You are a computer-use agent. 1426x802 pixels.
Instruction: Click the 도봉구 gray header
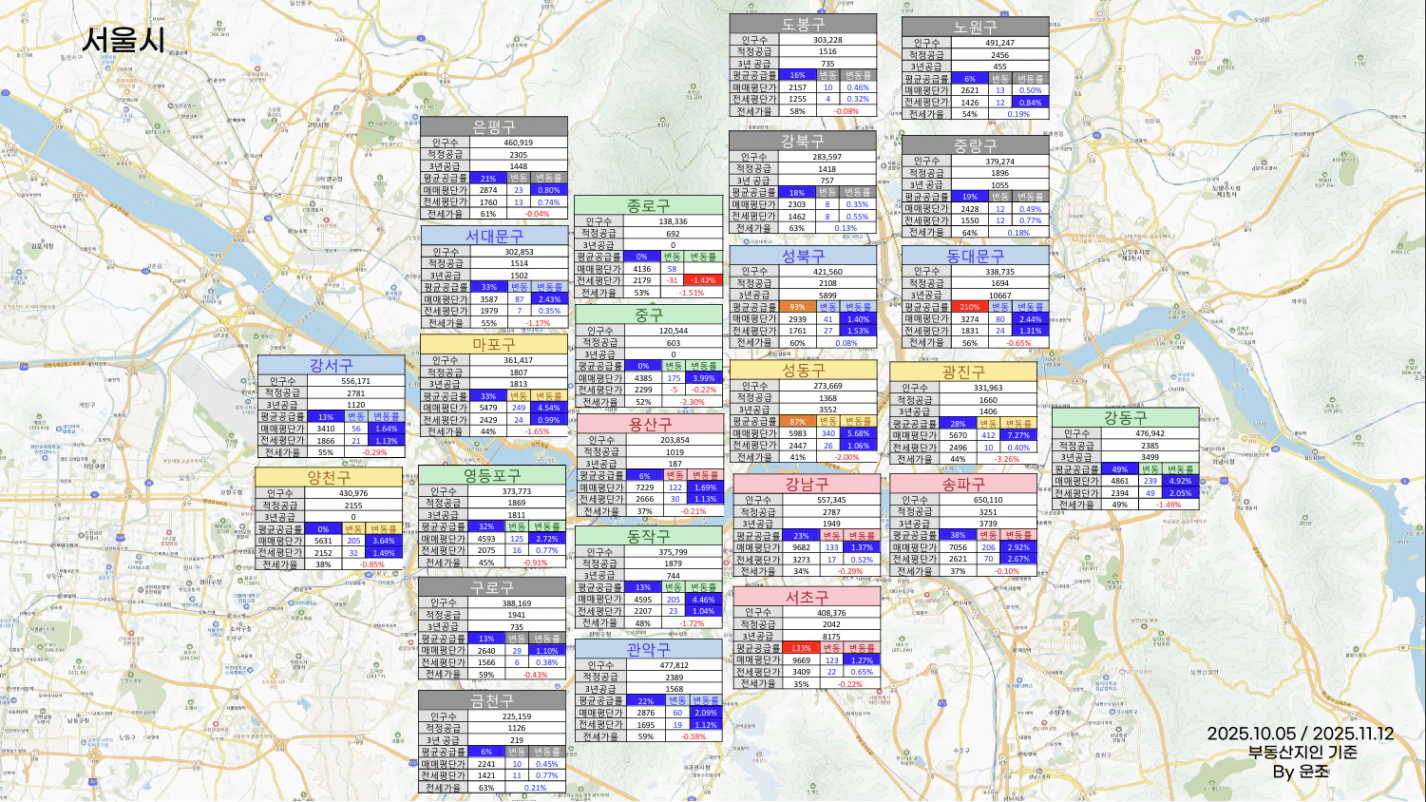click(x=802, y=25)
